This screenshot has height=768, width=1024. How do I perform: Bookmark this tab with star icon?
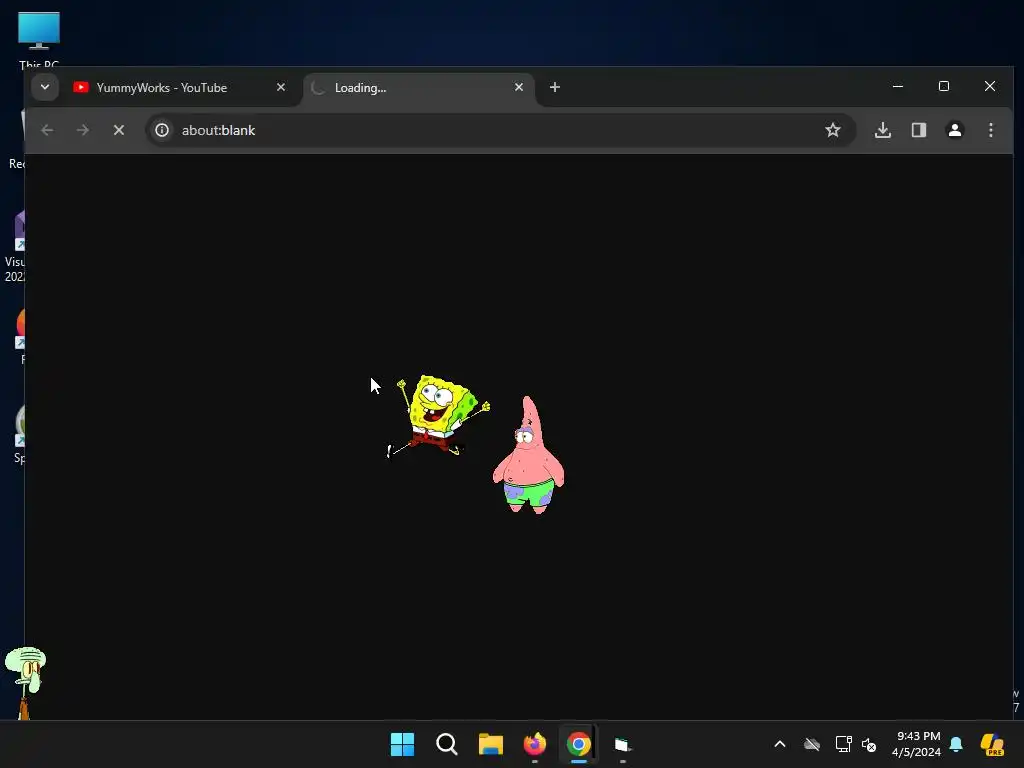[833, 130]
